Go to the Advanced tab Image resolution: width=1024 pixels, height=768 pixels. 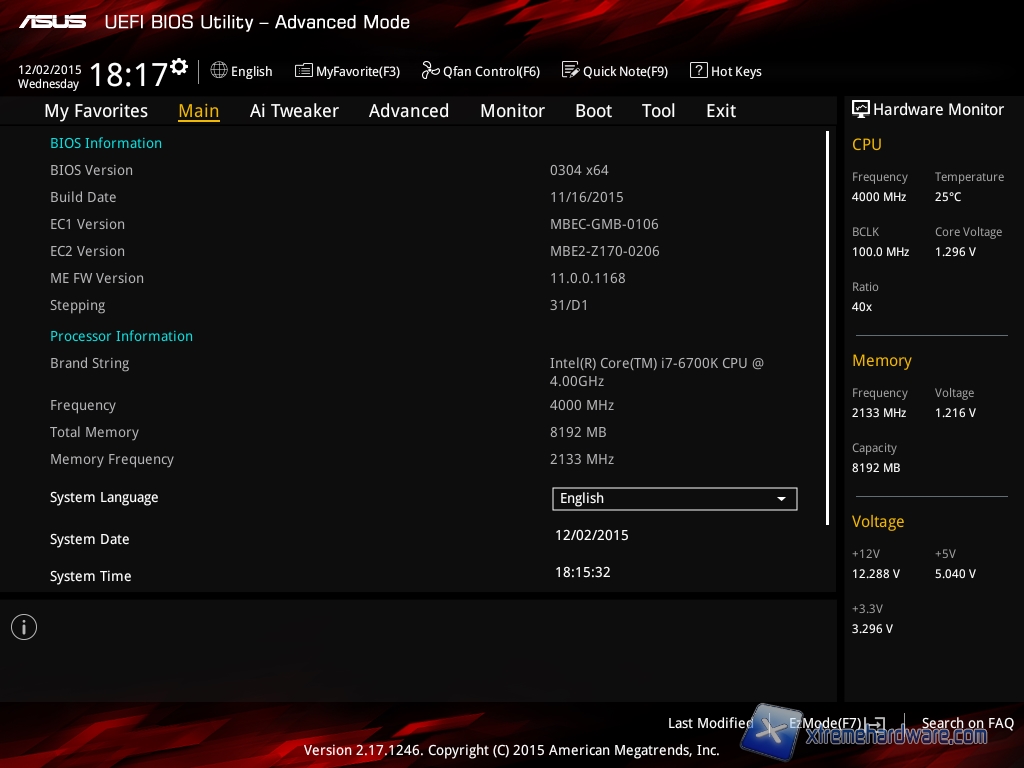409,111
